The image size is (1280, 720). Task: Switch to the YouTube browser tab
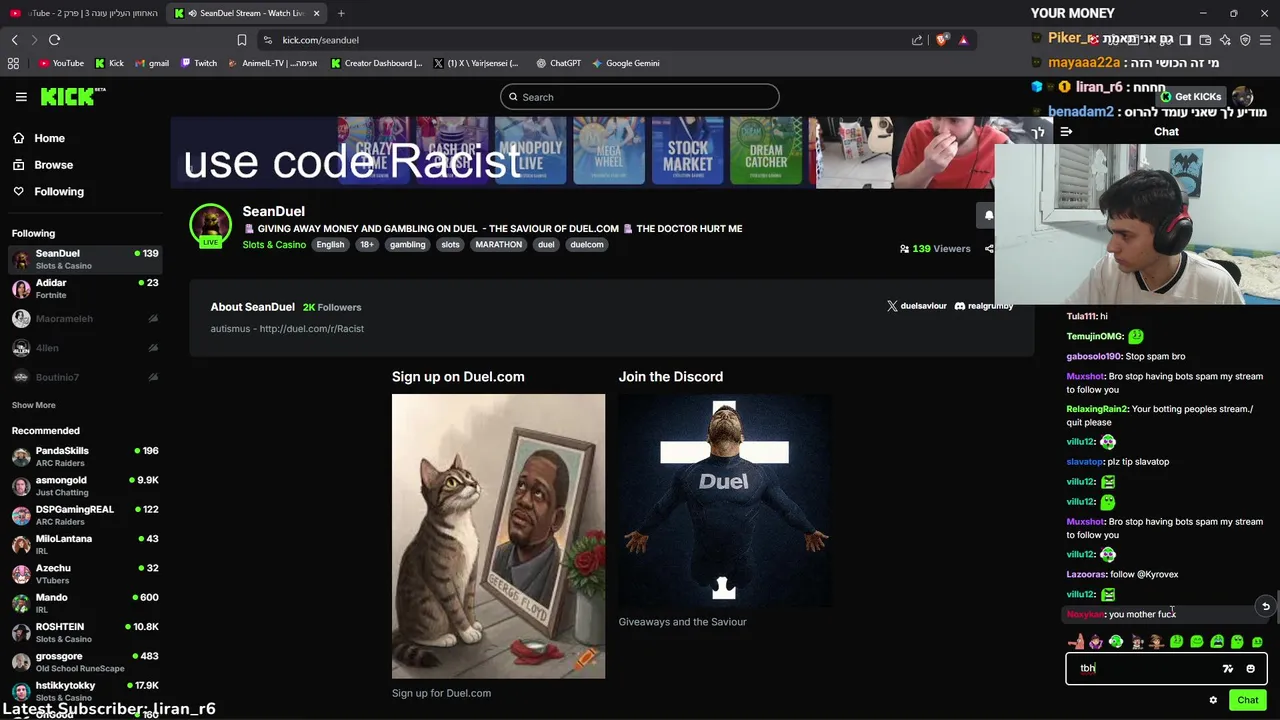[84, 13]
